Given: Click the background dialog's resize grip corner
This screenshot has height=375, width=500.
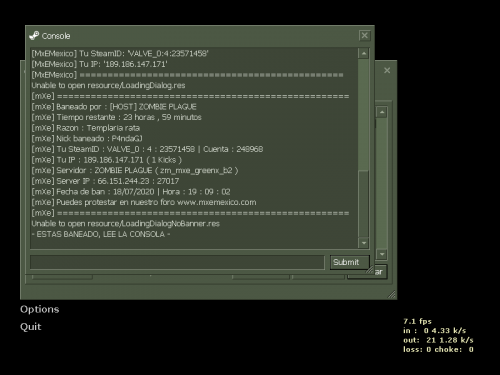Looking at the screenshot, I should click(392, 294).
